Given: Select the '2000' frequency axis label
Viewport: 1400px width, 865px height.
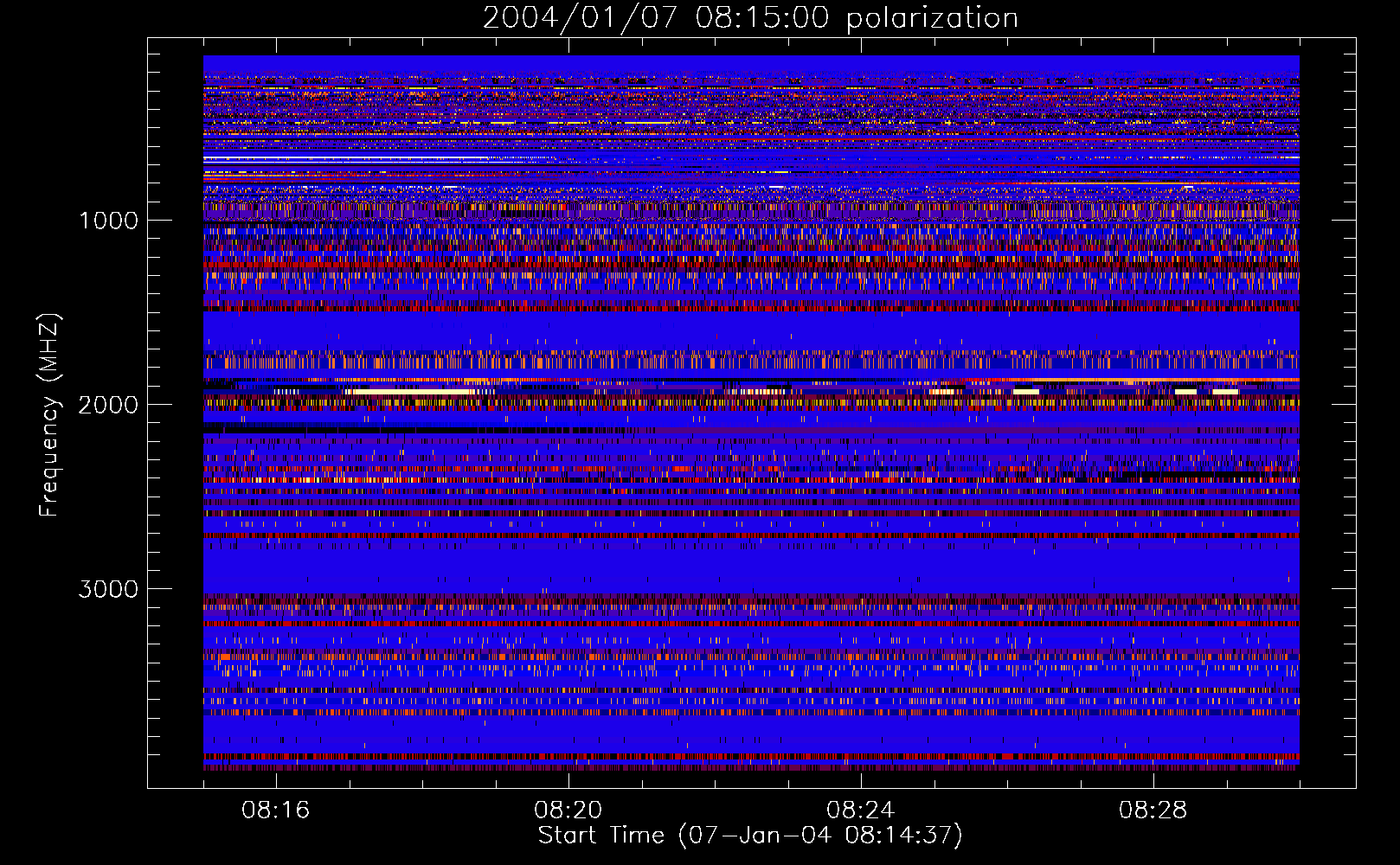Looking at the screenshot, I should click(108, 405).
